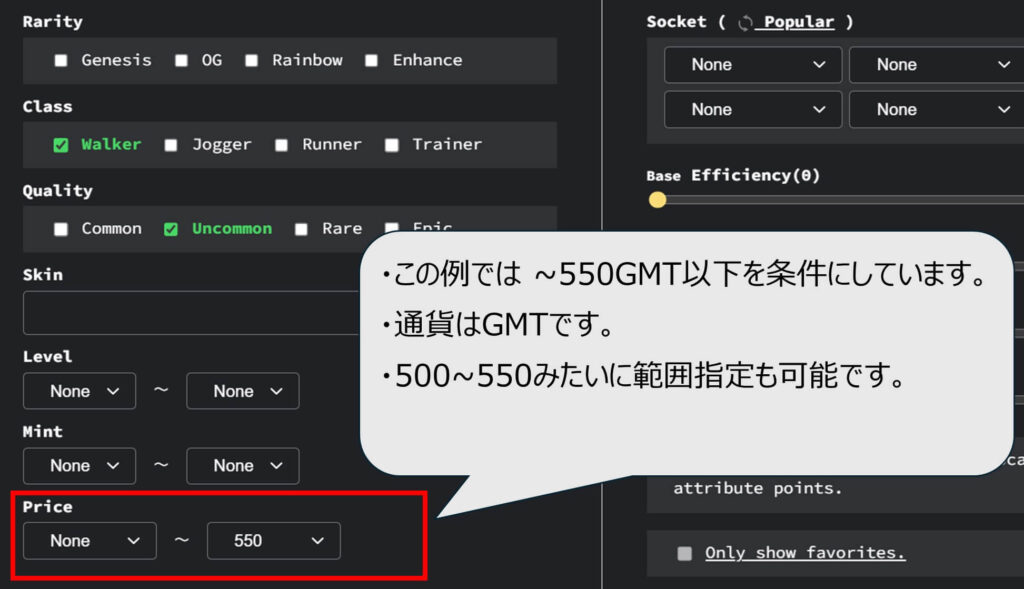Enable the Rare quality checkbox
The width and height of the screenshot is (1024, 589).
coord(301,229)
